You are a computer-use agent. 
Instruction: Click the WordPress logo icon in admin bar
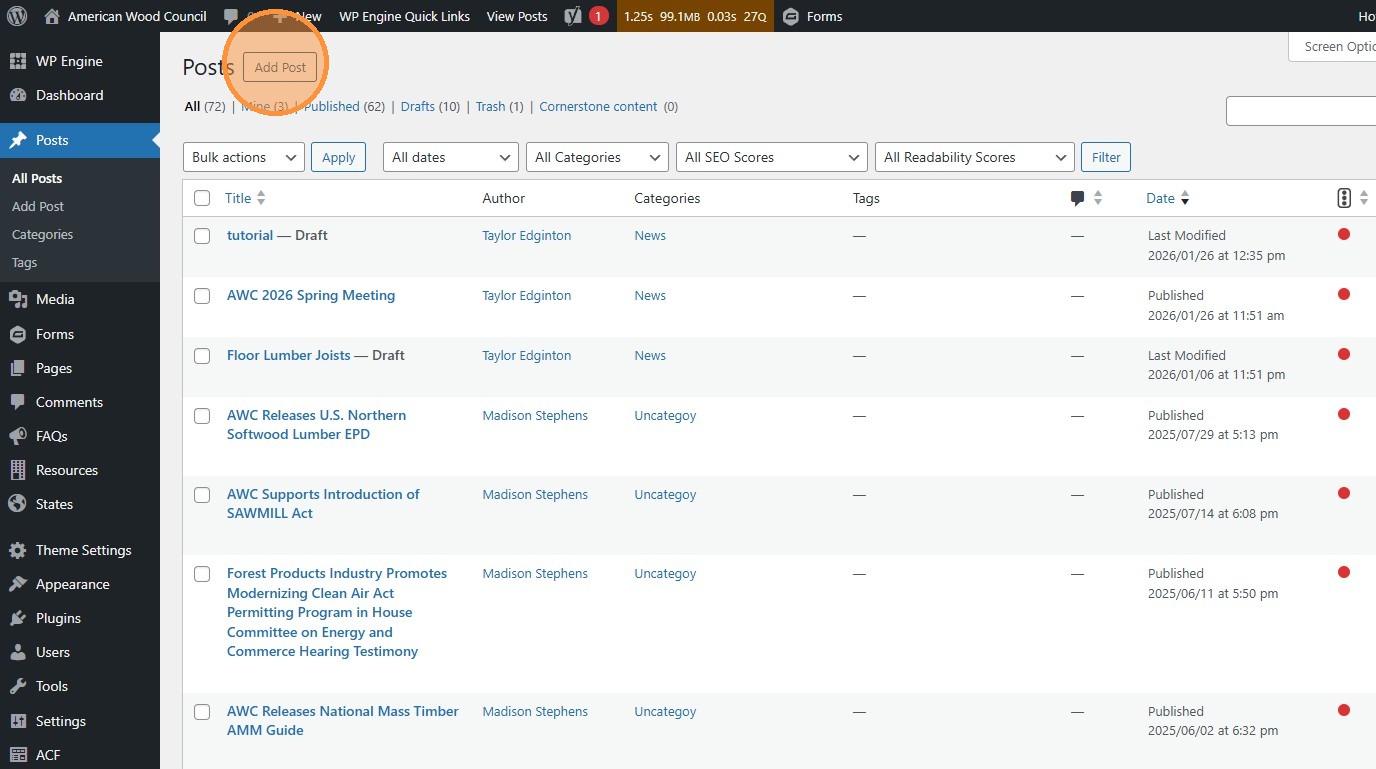pyautogui.click(x=18, y=16)
